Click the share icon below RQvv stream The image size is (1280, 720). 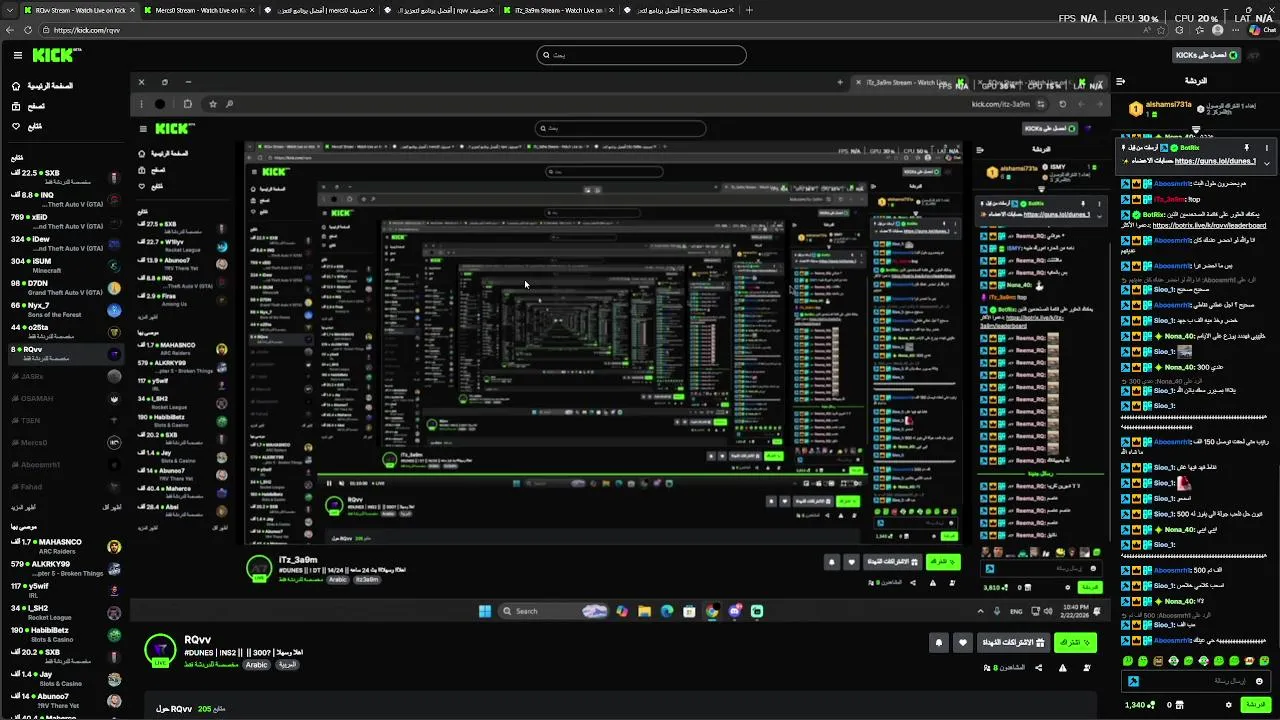pos(1038,668)
